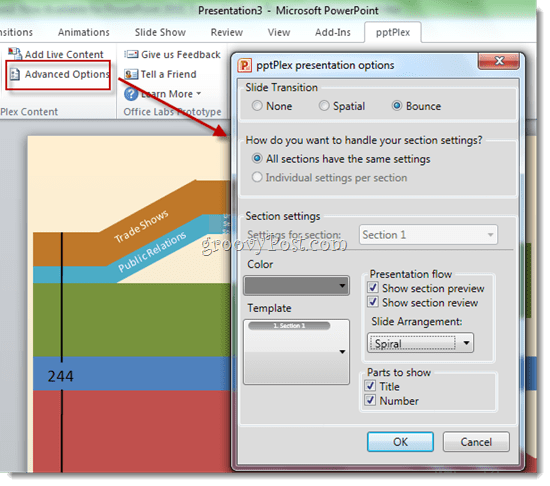Toggle the Title checkbox in Parts to show
Image resolution: width=550 pixels, height=486 pixels.
pyautogui.click(x=370, y=386)
